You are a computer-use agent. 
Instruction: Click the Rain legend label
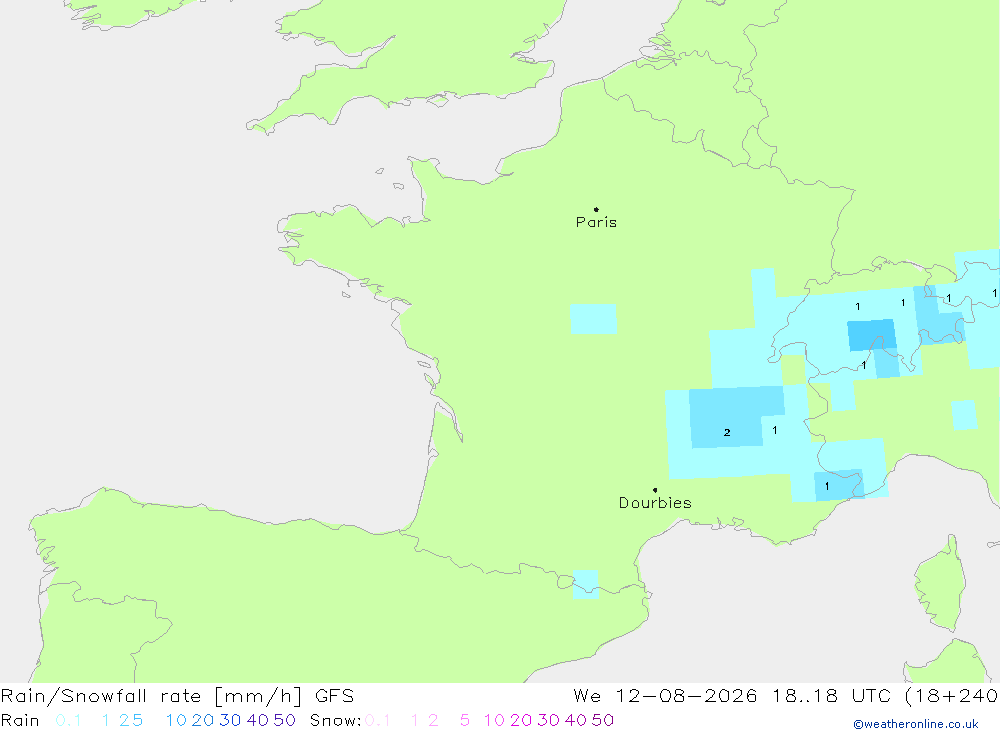(x=20, y=720)
